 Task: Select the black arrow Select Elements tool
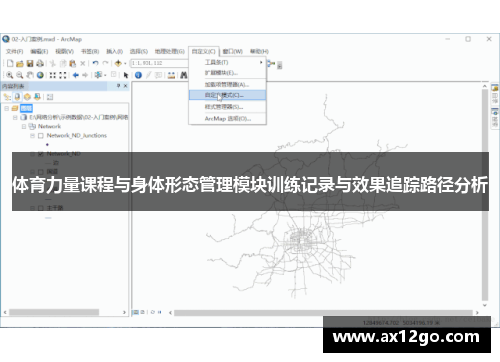pyautogui.click(x=126, y=75)
